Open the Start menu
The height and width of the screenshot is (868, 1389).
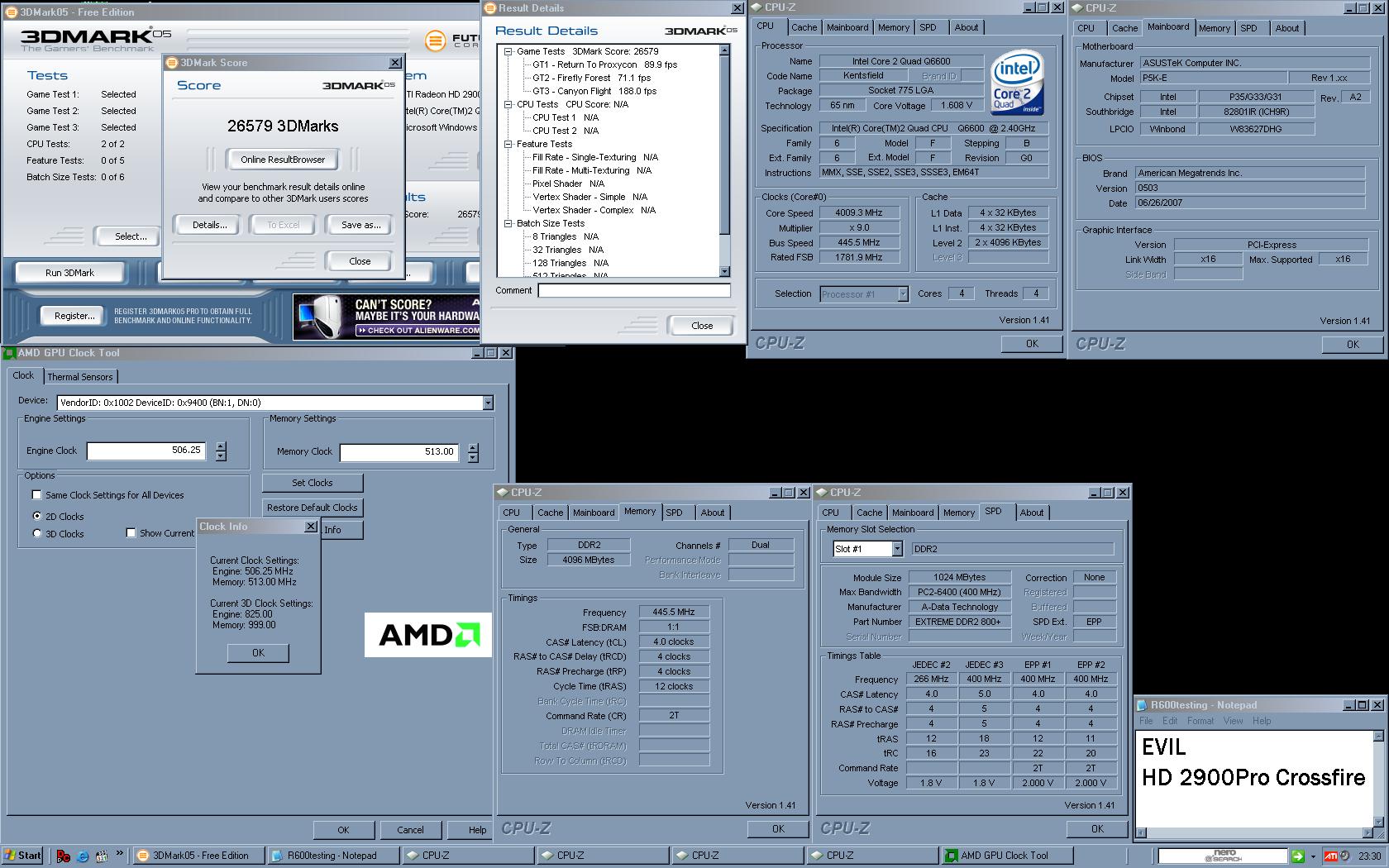23,856
